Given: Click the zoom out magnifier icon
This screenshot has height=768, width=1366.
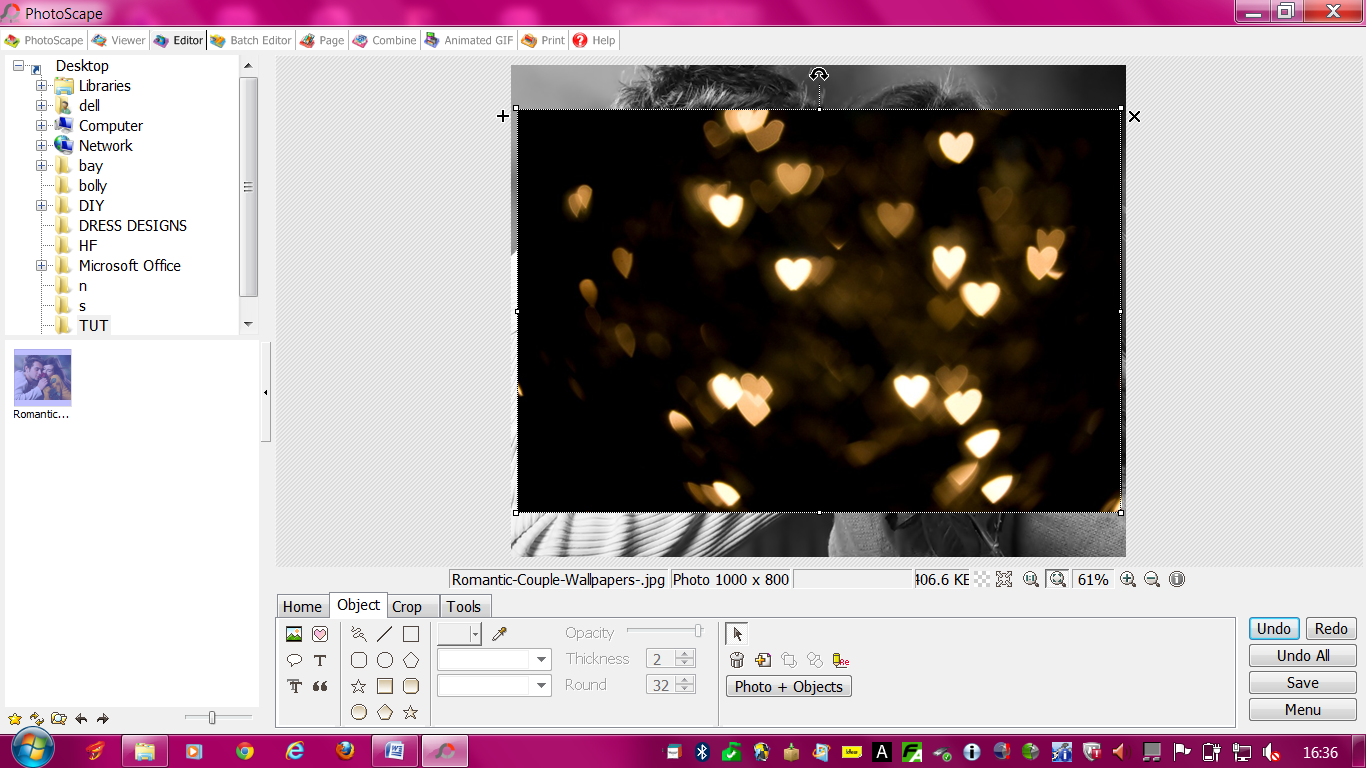Looking at the screenshot, I should [1152, 579].
